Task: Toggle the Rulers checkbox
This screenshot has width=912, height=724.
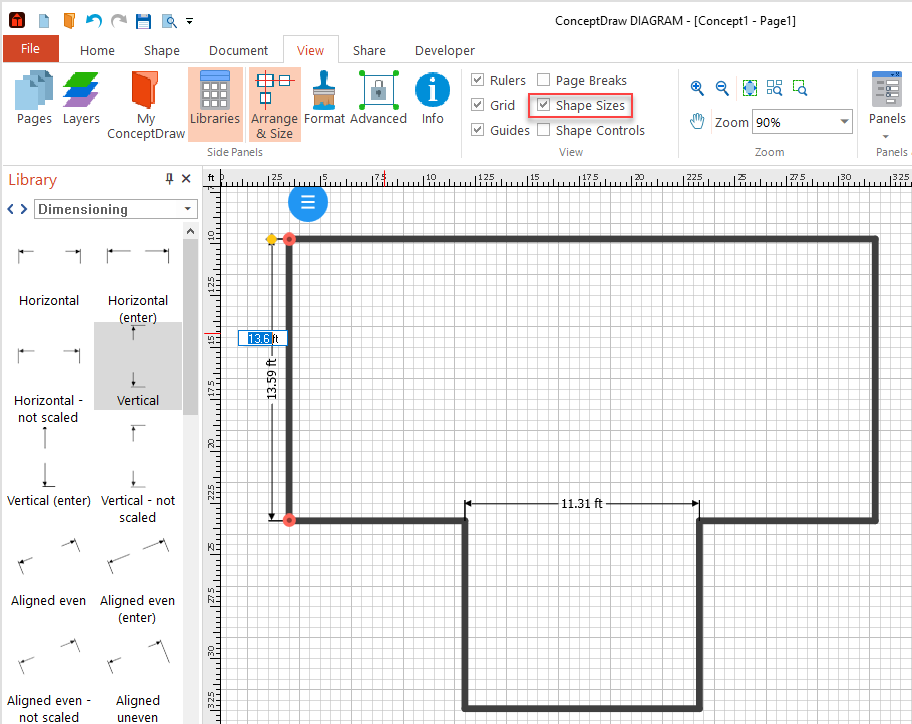Action: point(478,80)
